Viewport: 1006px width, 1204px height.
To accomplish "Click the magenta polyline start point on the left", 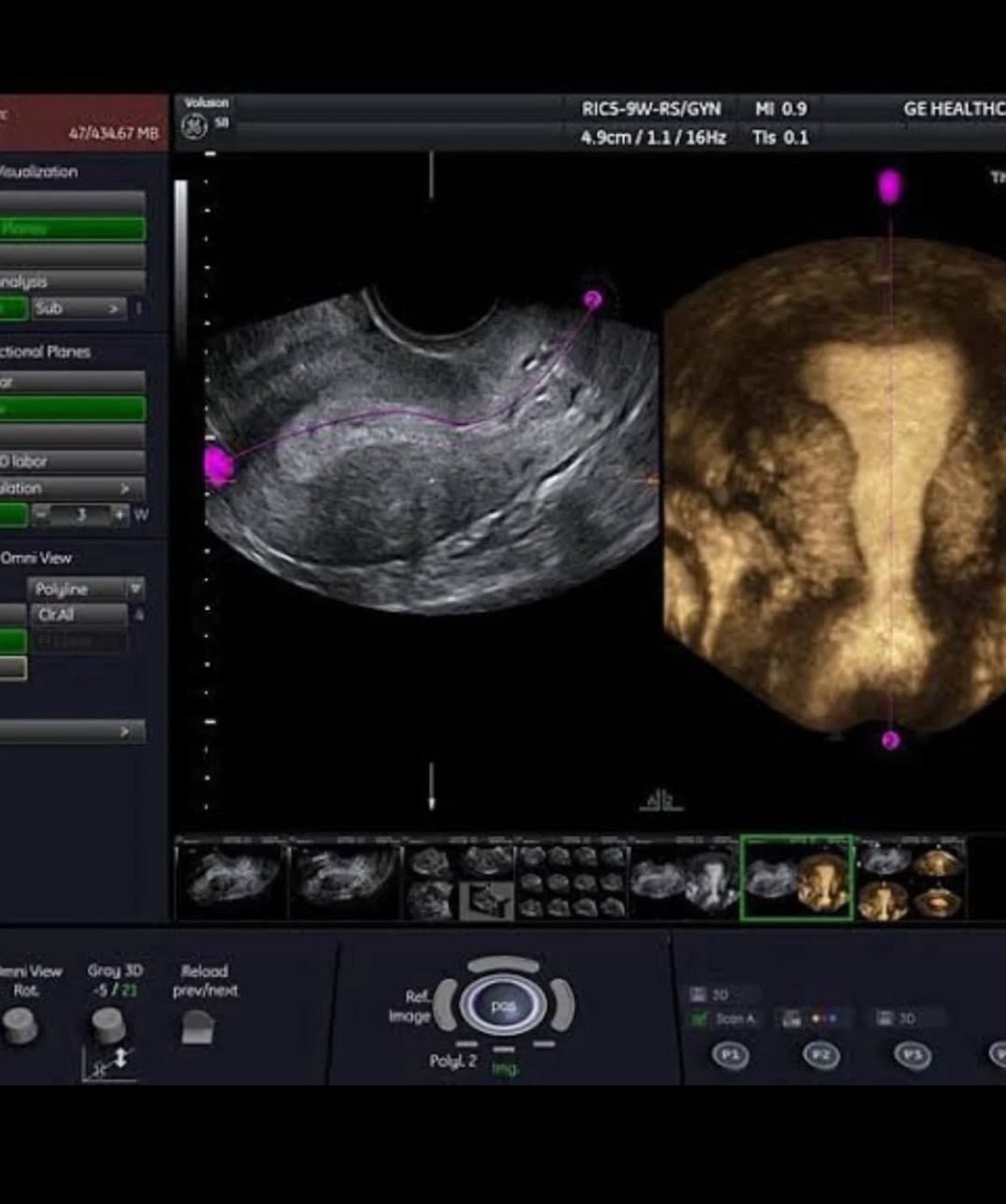I will 218,464.
